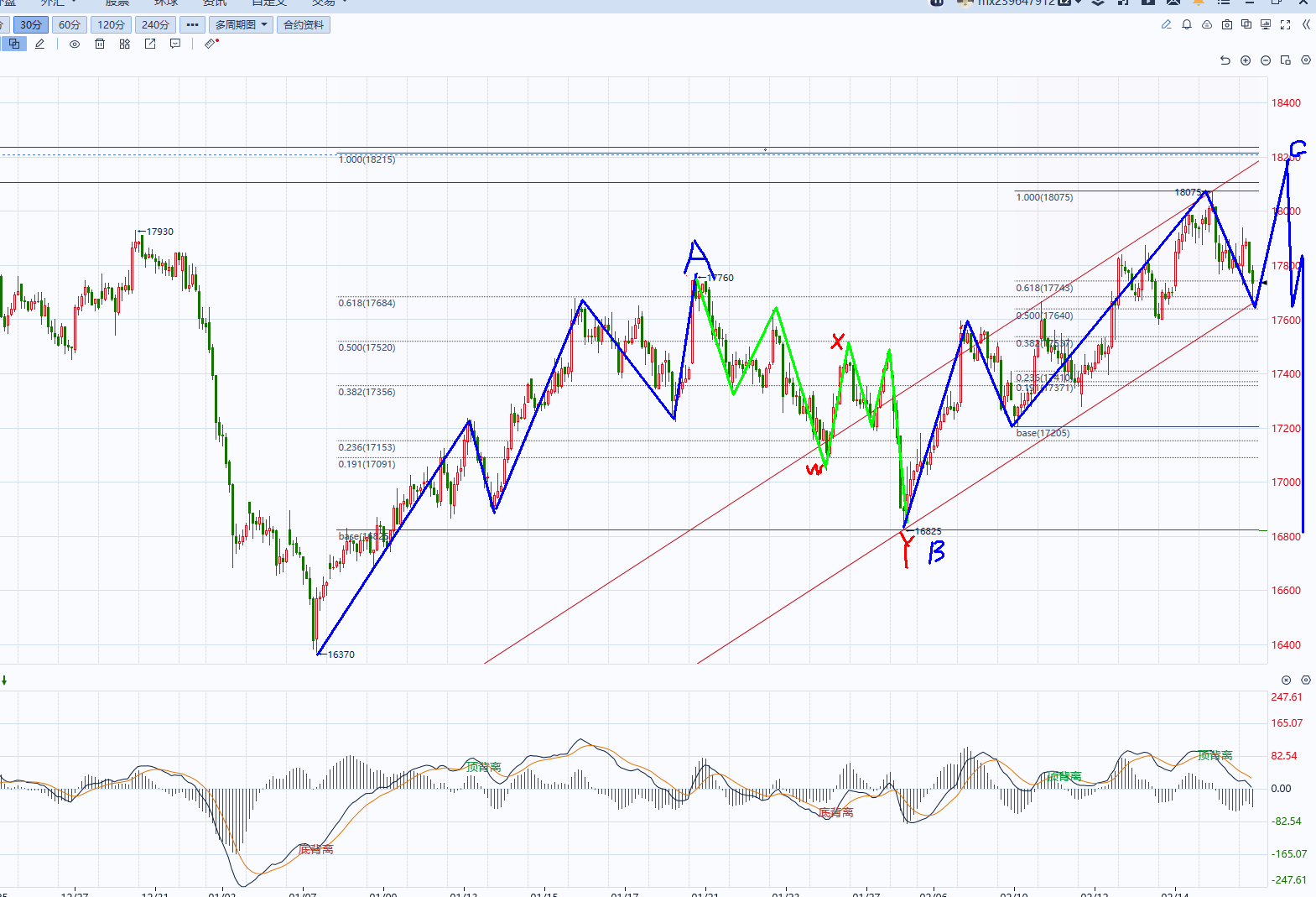Enter fullscreen mode icon
Screen dimensions: 1316x897
[x=1285, y=24]
